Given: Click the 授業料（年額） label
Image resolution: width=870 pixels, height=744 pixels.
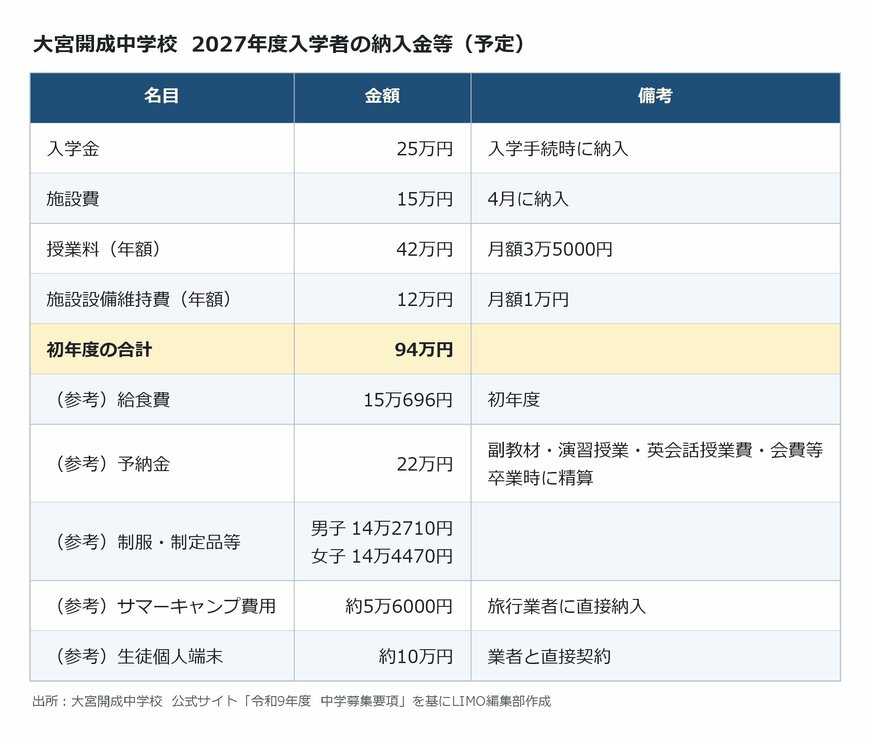Looking at the screenshot, I should pyautogui.click(x=104, y=249).
